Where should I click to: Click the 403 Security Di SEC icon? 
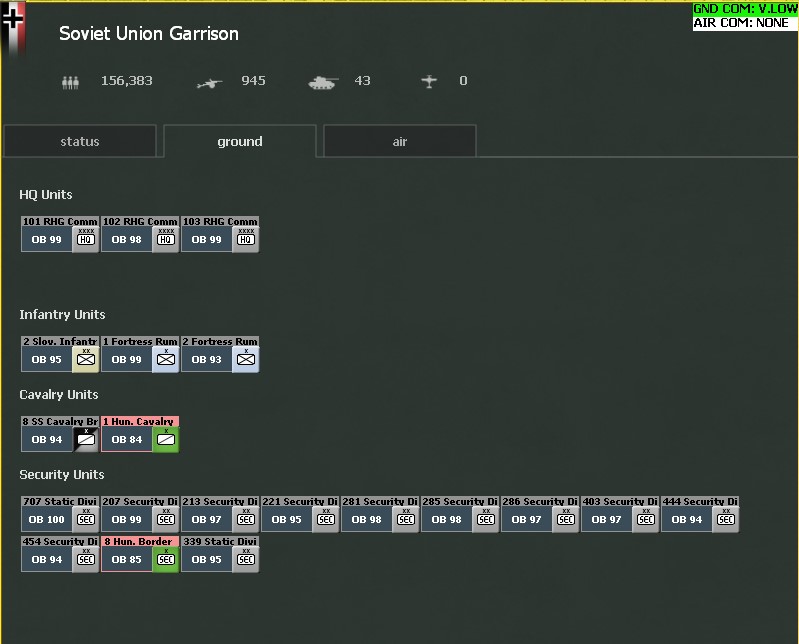point(646,519)
